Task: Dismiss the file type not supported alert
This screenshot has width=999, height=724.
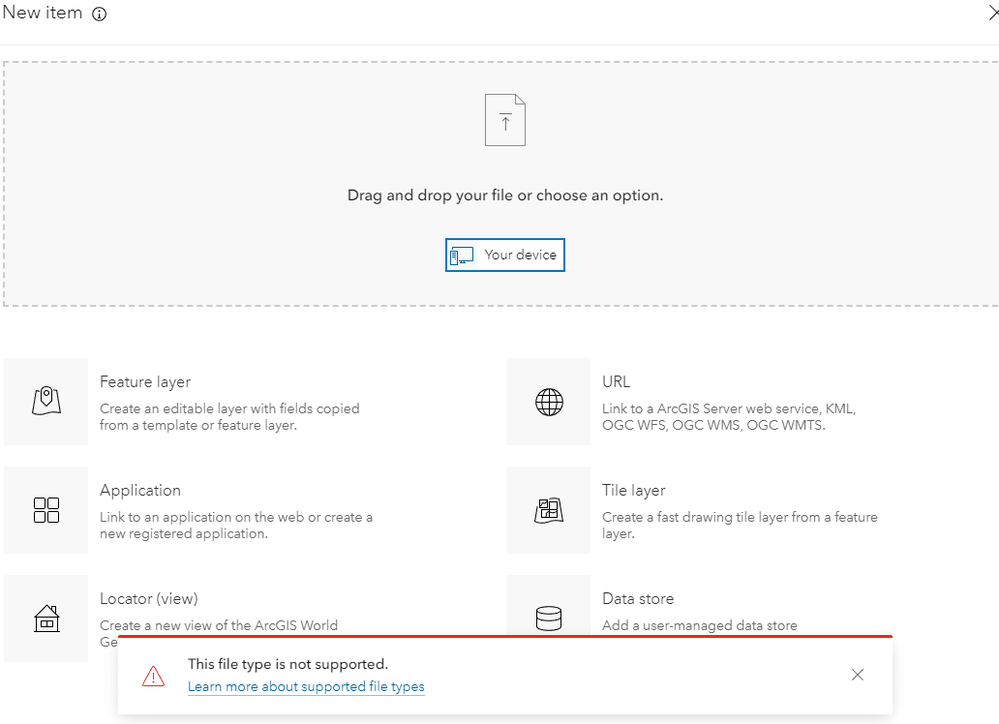Action: [x=857, y=675]
